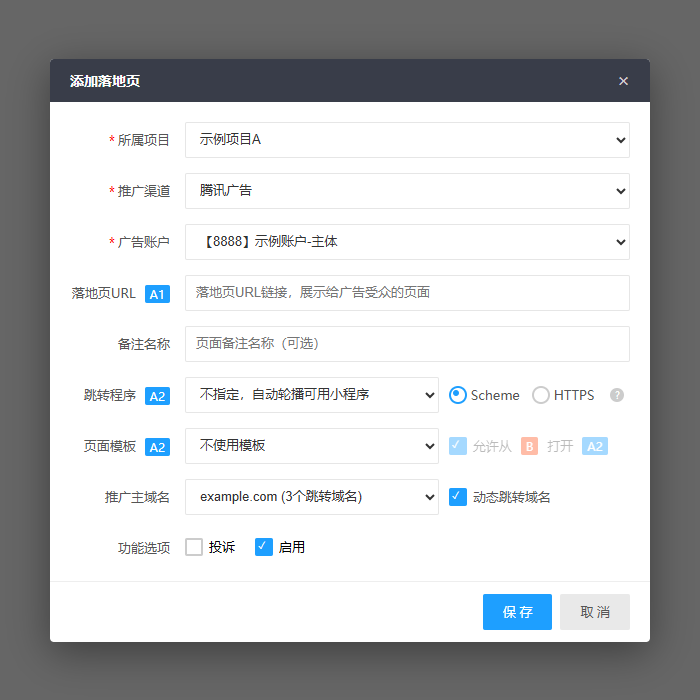The width and height of the screenshot is (700, 700).
Task: Click the A2 badge beside 跳转程序
Action: 157,396
